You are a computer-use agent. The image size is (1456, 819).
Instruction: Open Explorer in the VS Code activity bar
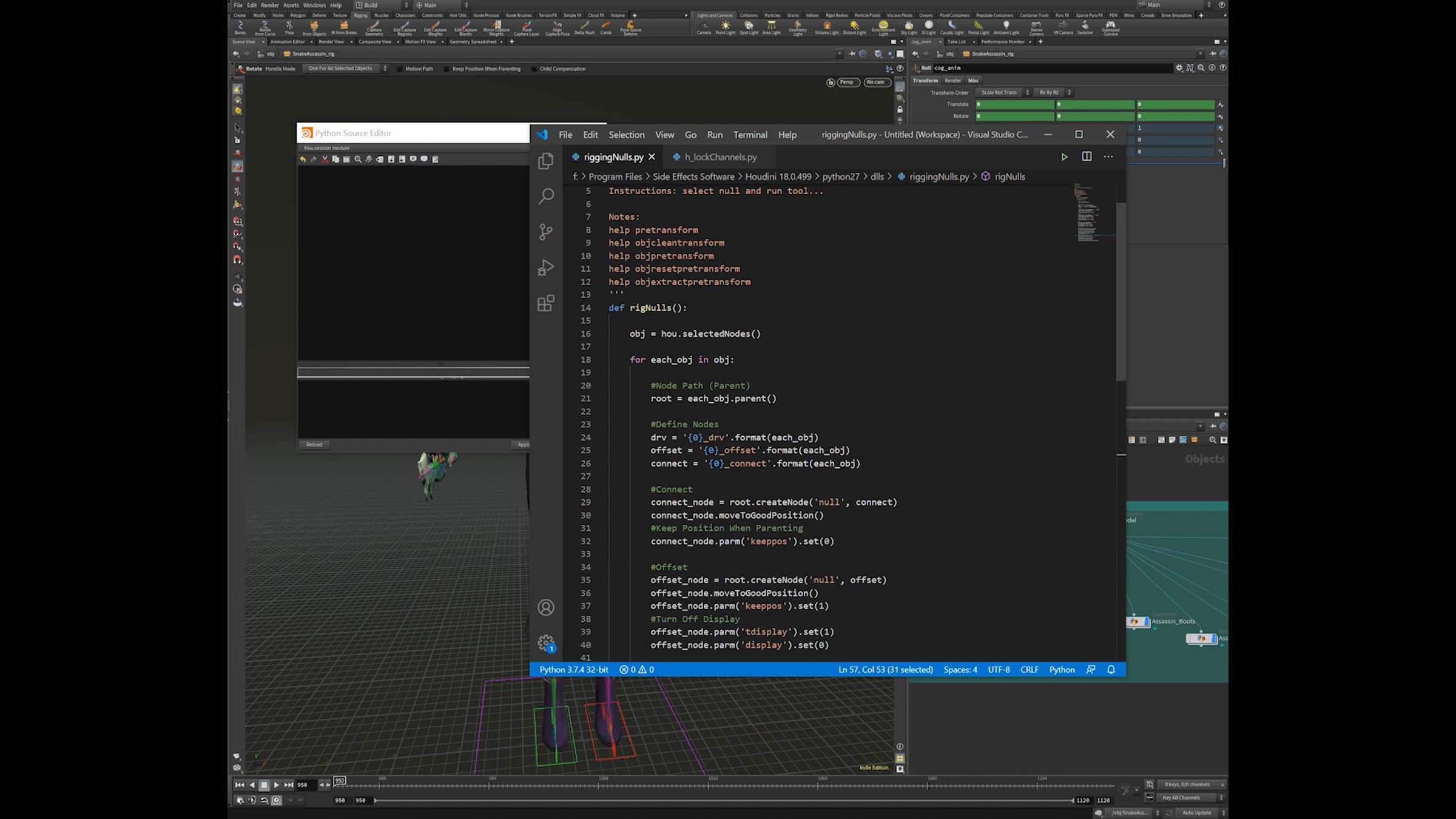pos(545,161)
